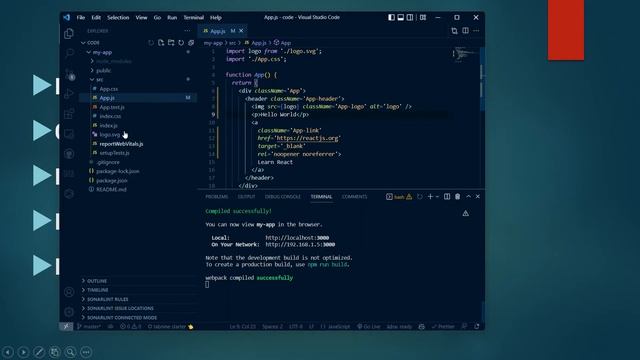Click the New File icon in Explorer
Screen dimensions: 640x360
[161, 42]
